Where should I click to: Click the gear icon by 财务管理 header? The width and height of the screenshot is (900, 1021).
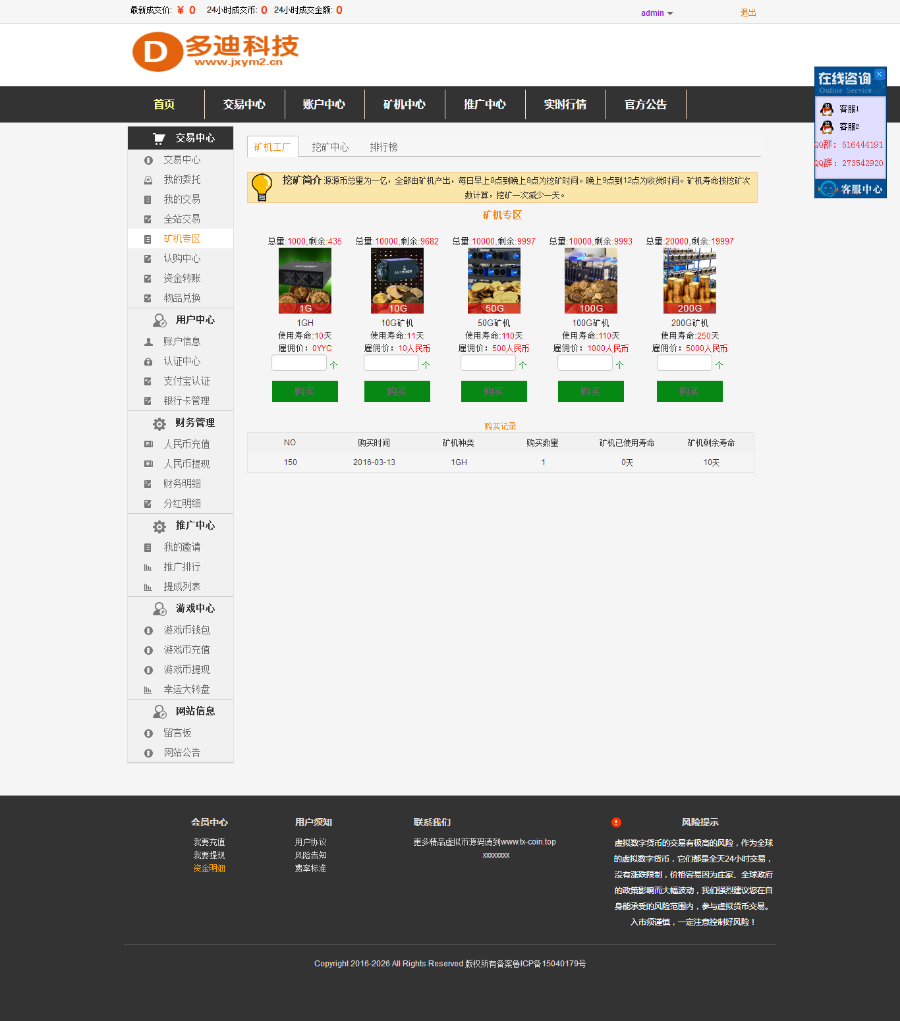[x=160, y=424]
